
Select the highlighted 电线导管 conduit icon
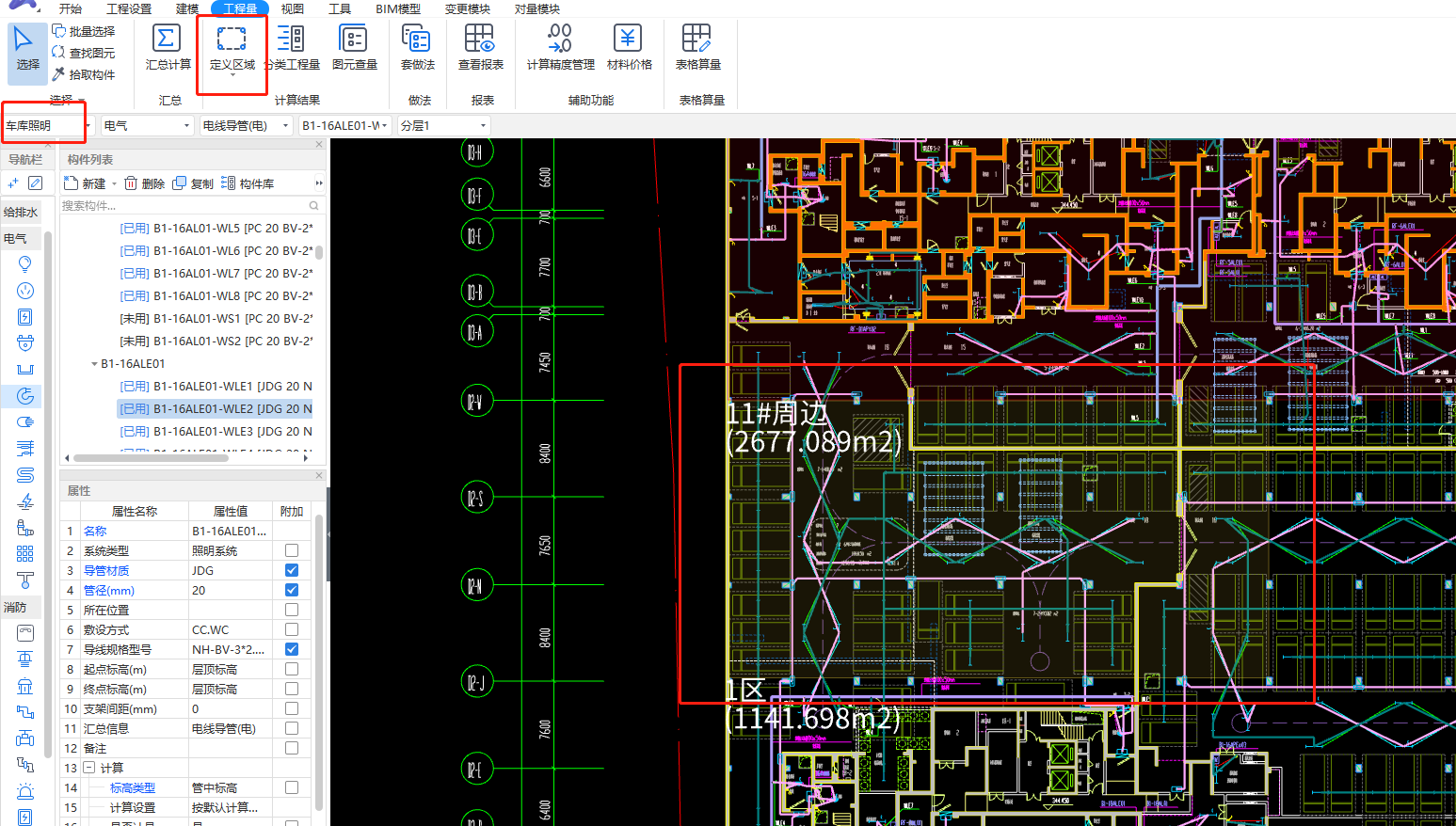(25, 396)
